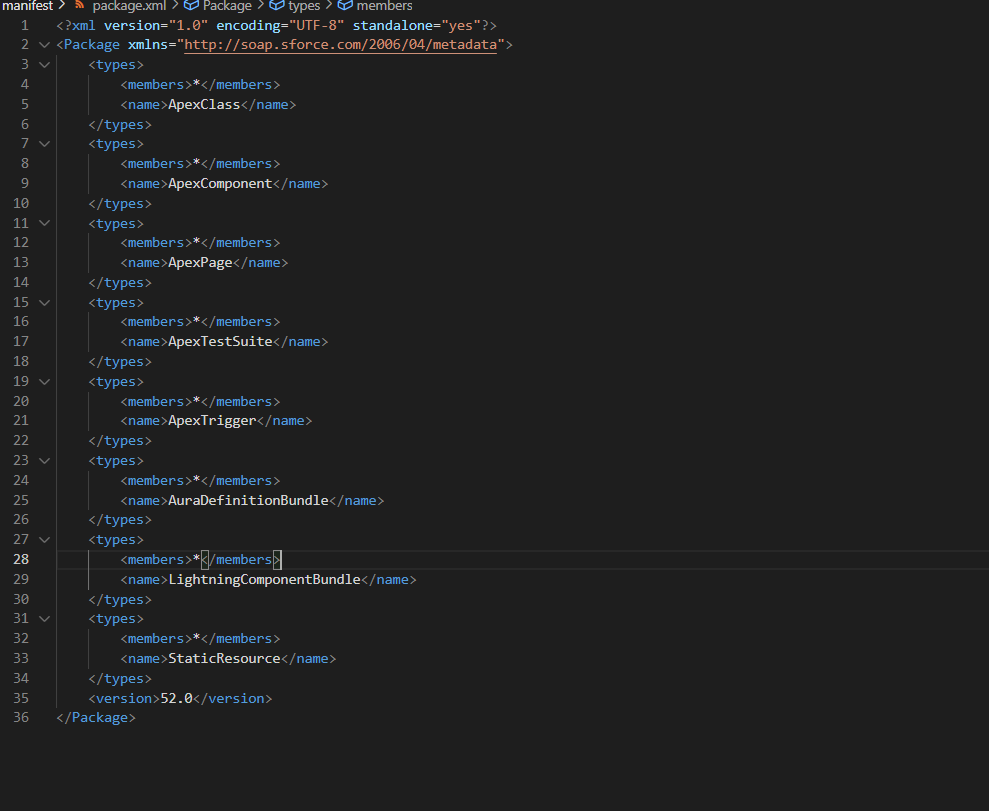Collapse the ApexTrigger types block

[44, 381]
